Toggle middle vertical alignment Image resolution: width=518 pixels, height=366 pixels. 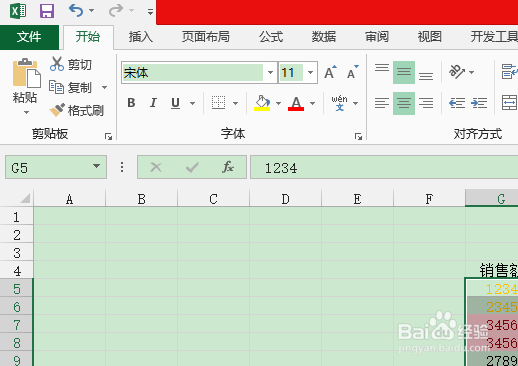coord(404,72)
